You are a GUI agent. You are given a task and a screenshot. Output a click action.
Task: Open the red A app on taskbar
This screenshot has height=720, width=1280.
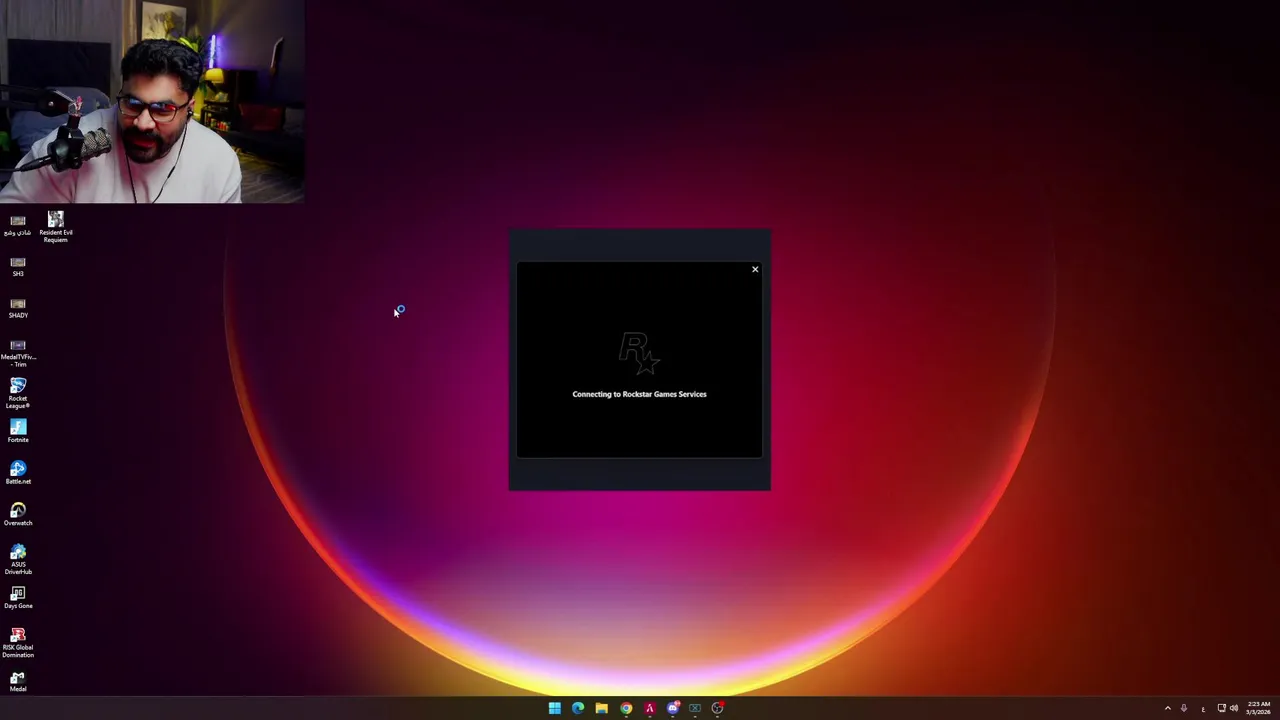point(649,708)
